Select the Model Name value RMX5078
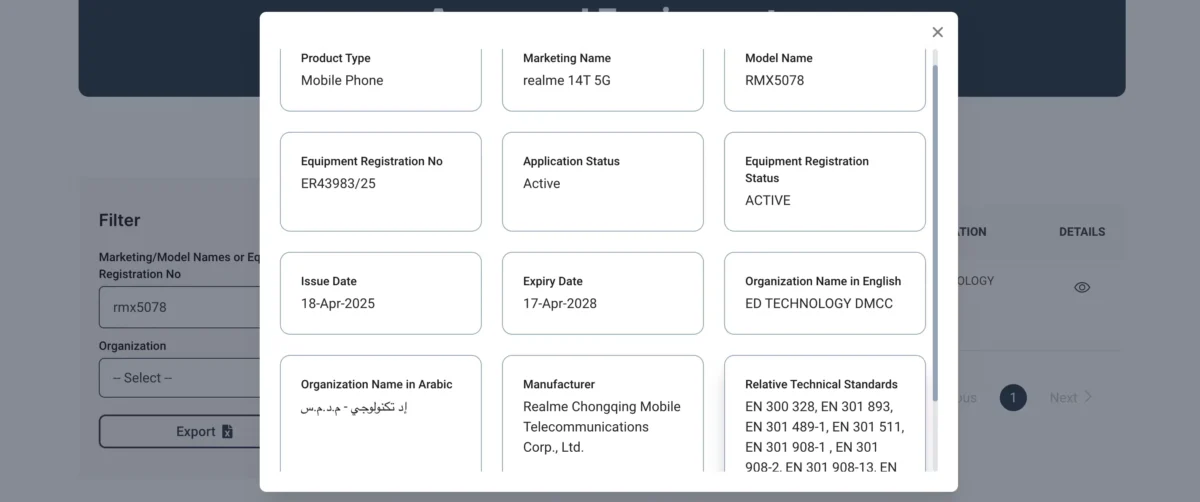This screenshot has height=502, width=1200. (774, 80)
